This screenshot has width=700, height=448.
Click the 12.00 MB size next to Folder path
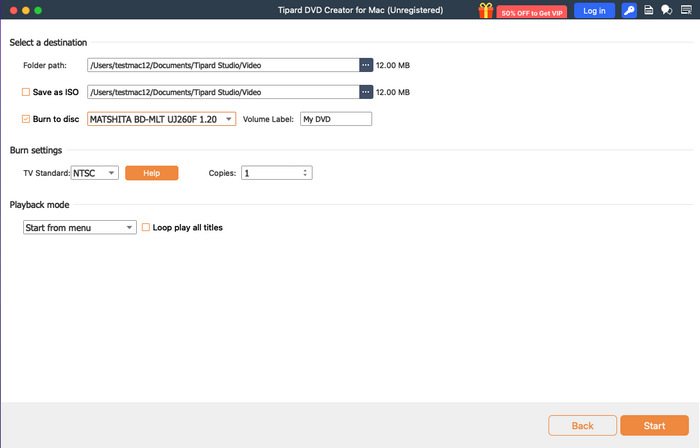pos(393,65)
